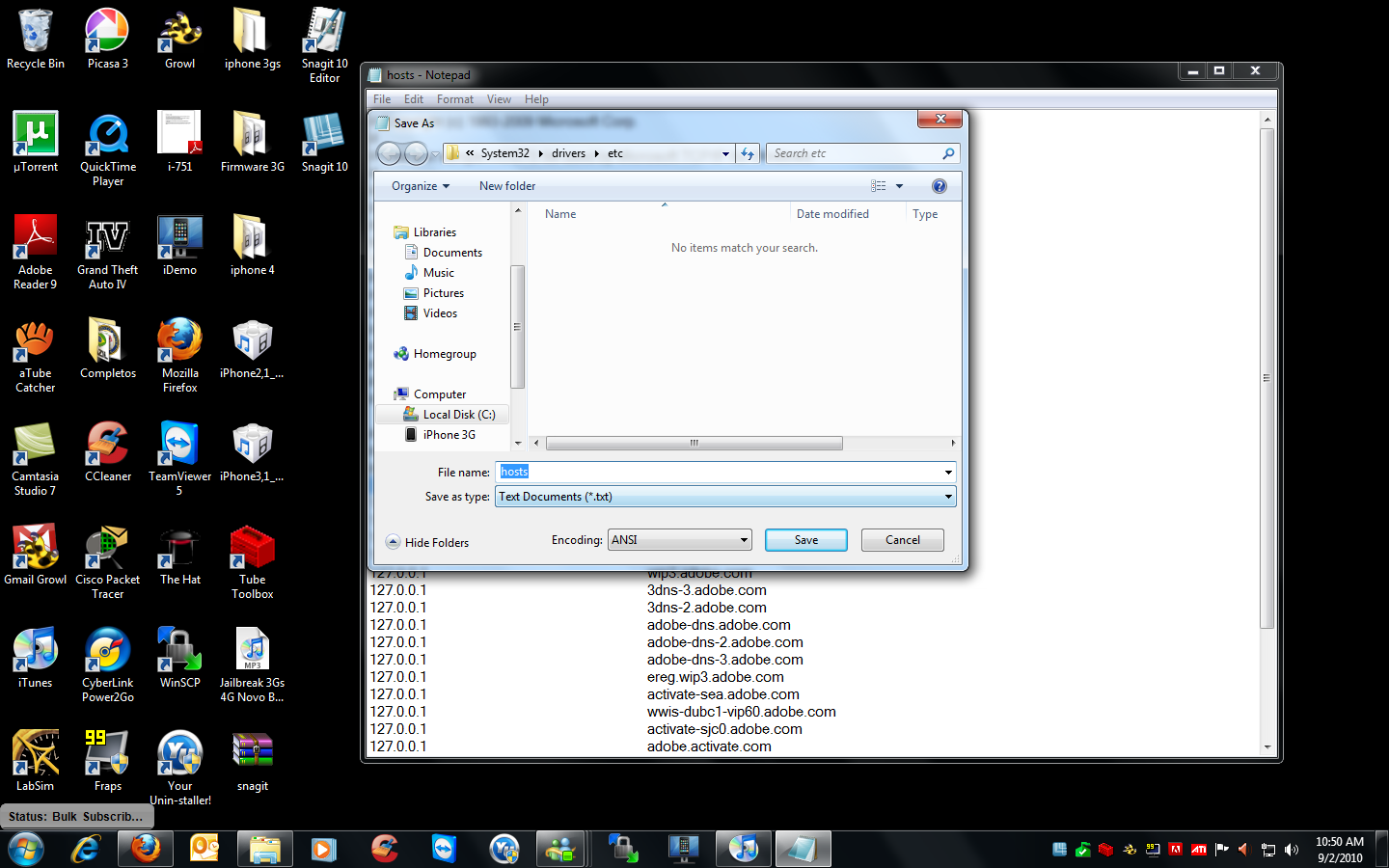Select Tube Toolbox desktop icon
This screenshot has width=1389, height=868.
coord(252,561)
